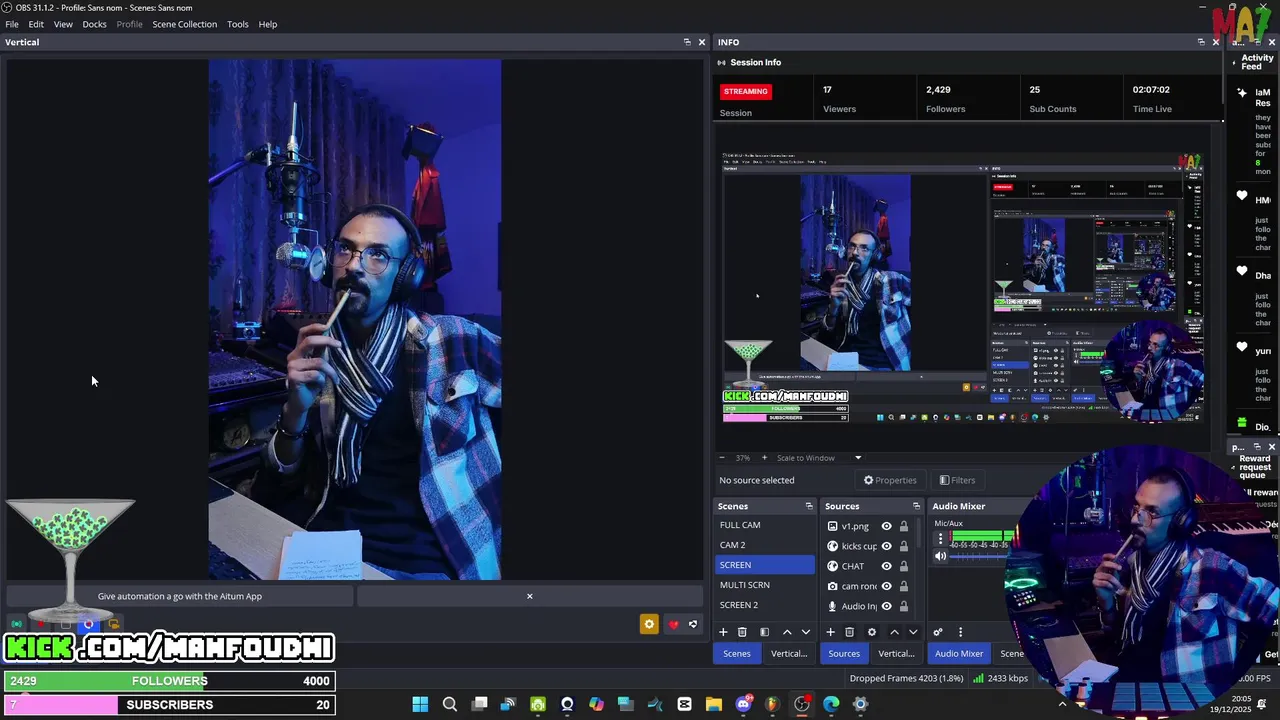Click the red heart icon in Vertical dock
The image size is (1280, 720).
click(673, 625)
